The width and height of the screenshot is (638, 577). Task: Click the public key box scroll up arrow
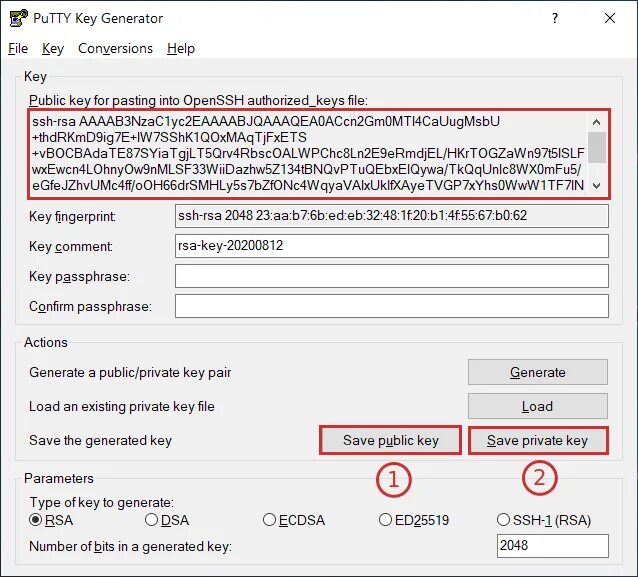coord(596,122)
